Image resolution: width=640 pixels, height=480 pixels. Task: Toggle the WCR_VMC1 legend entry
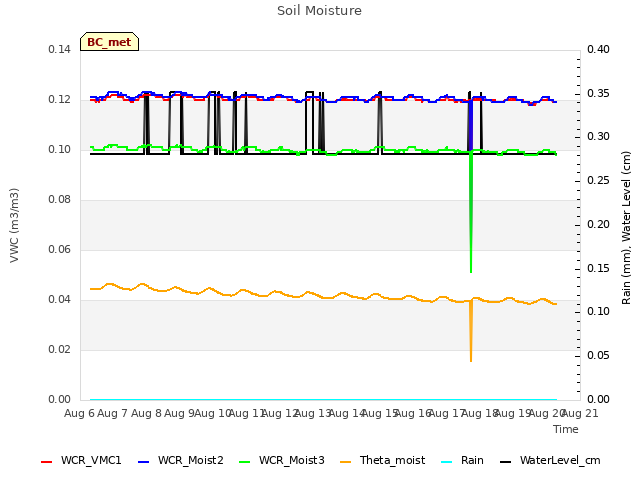[81, 461]
